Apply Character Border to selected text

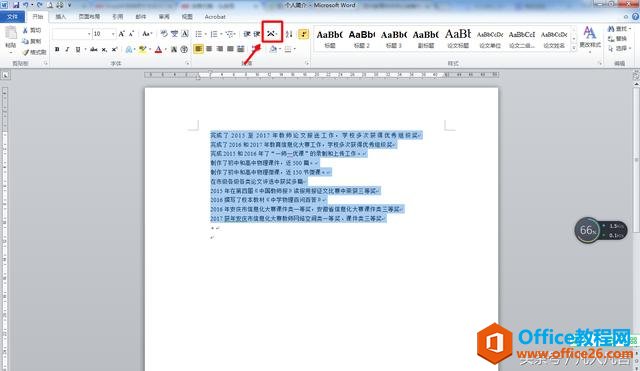click(185, 34)
